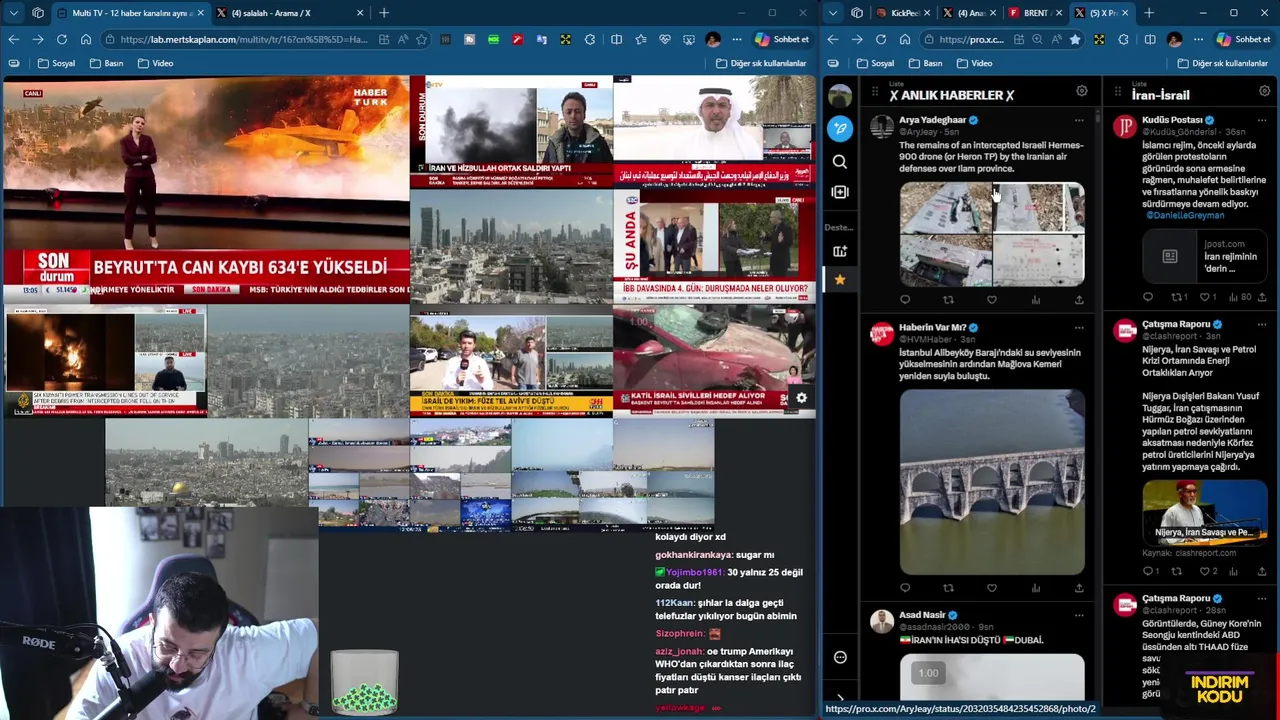Screen dimensions: 1280x720
Task: Open the jpost.com article link card
Action: pyautogui.click(x=1205, y=256)
